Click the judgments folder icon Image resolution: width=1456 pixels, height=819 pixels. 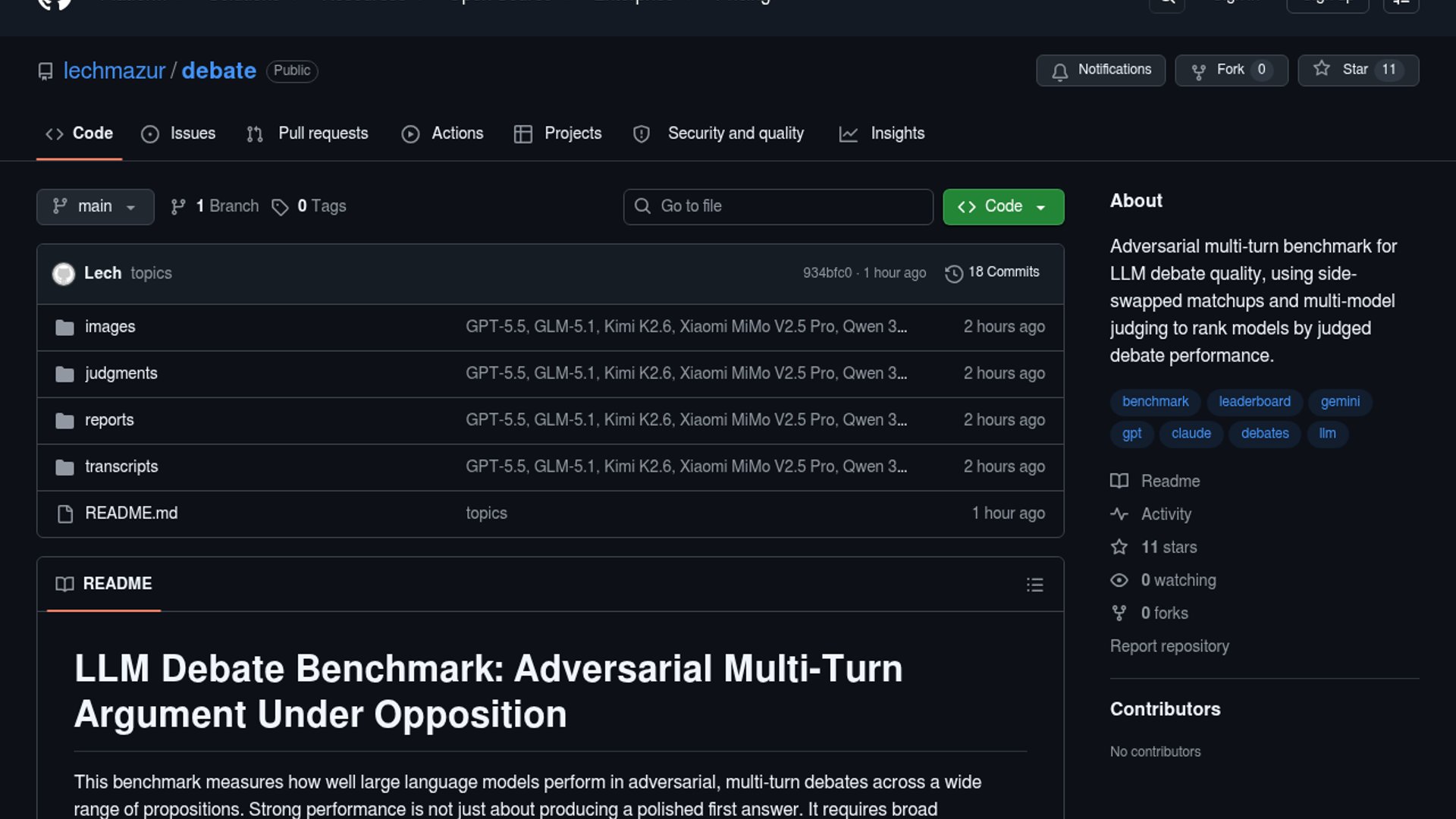(x=64, y=374)
